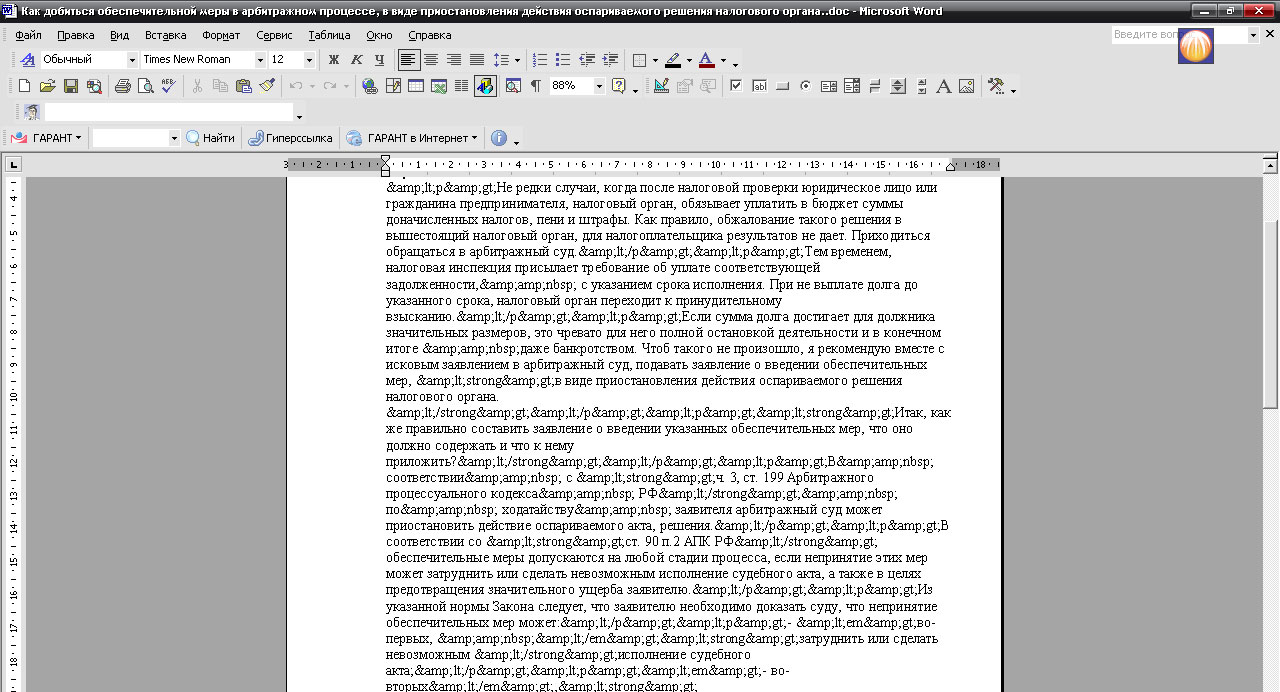
Task: Activate the Format Painter brush
Action: coord(266,86)
